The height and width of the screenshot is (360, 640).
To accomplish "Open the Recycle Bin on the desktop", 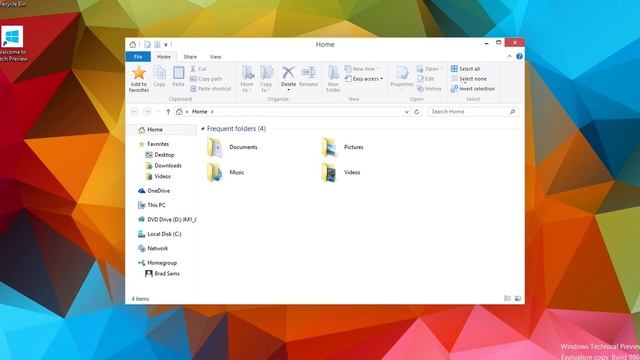I will point(12,4).
